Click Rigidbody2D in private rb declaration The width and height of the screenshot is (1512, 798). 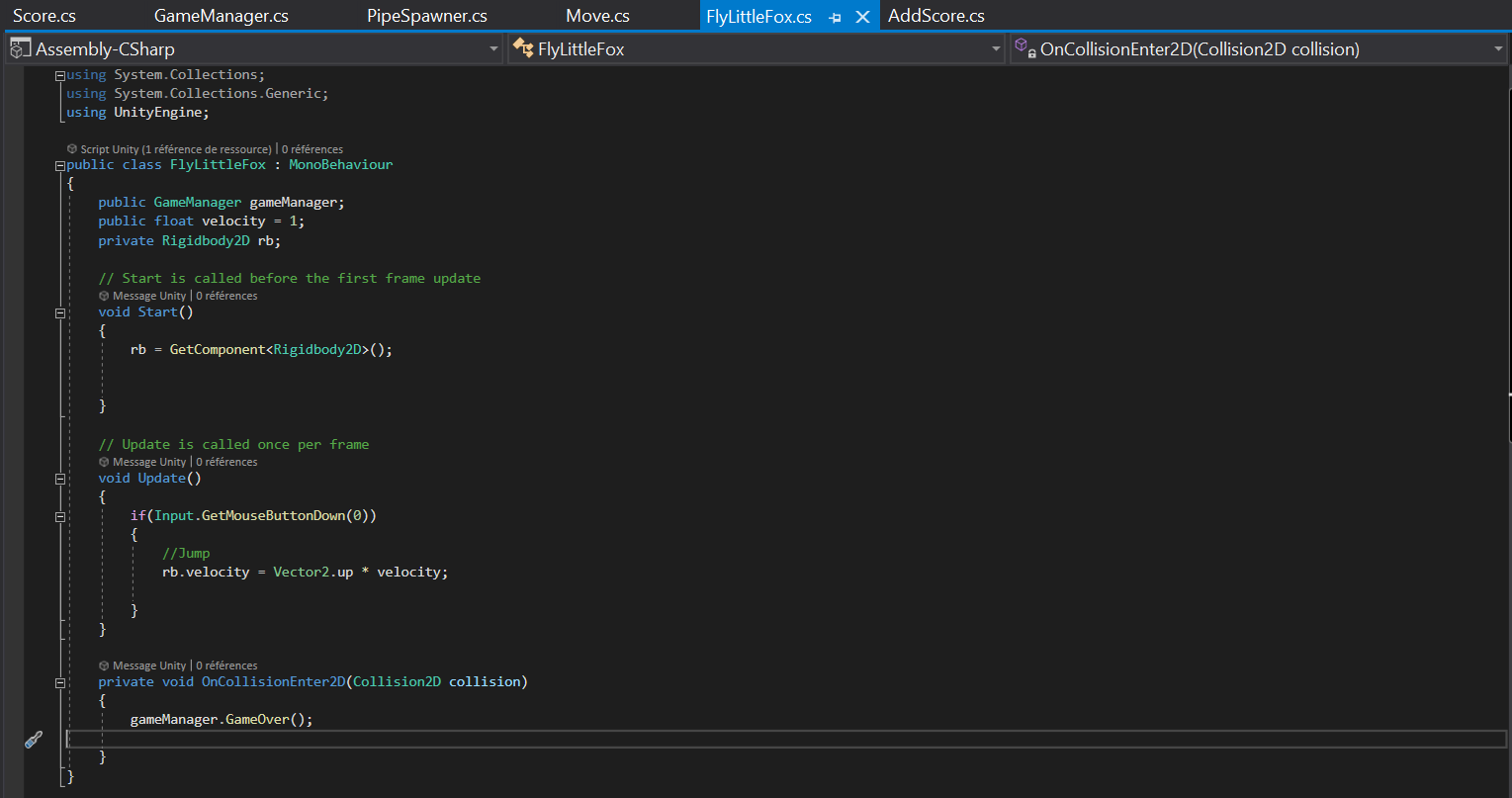point(206,240)
